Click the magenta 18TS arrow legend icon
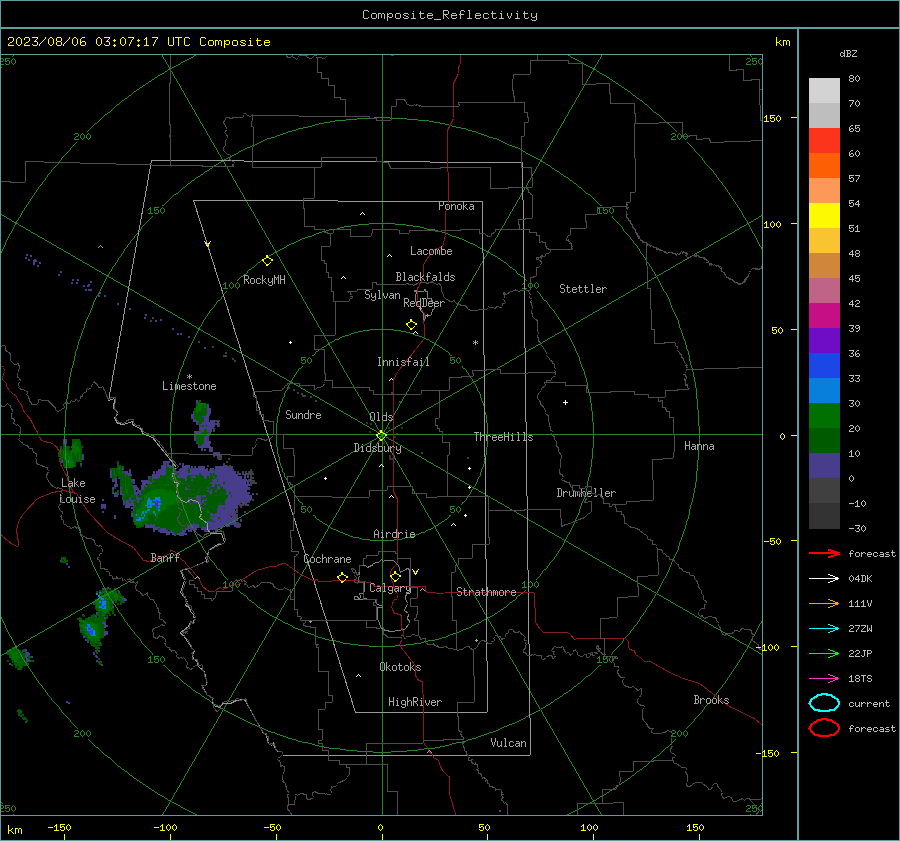 pyautogui.click(x=824, y=679)
